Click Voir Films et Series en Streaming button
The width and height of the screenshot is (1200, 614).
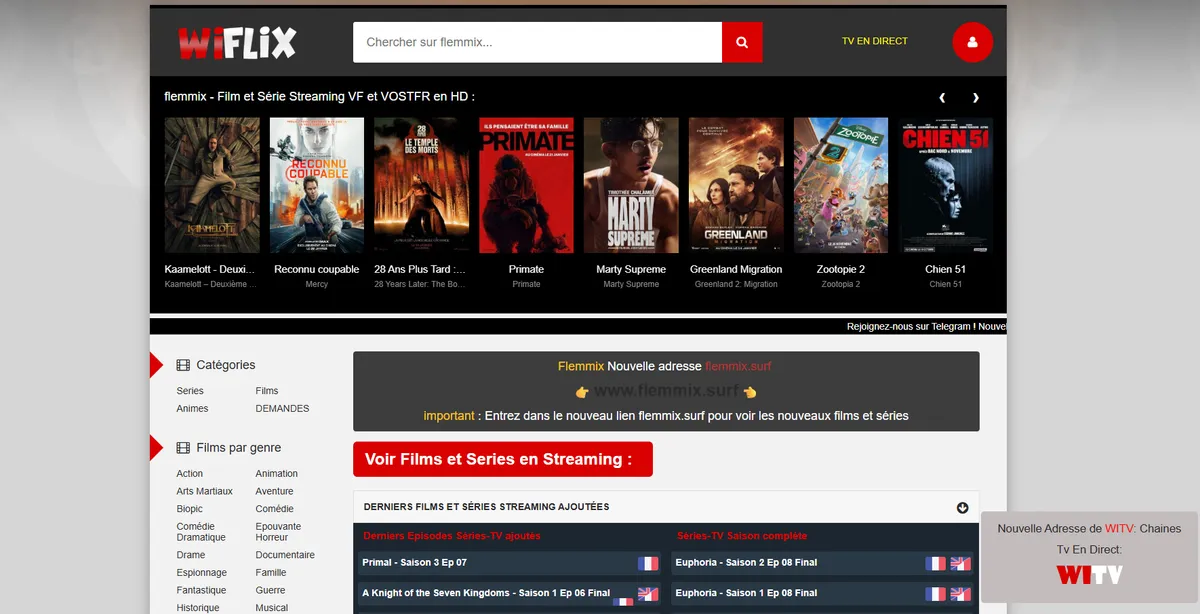pyautogui.click(x=502, y=460)
